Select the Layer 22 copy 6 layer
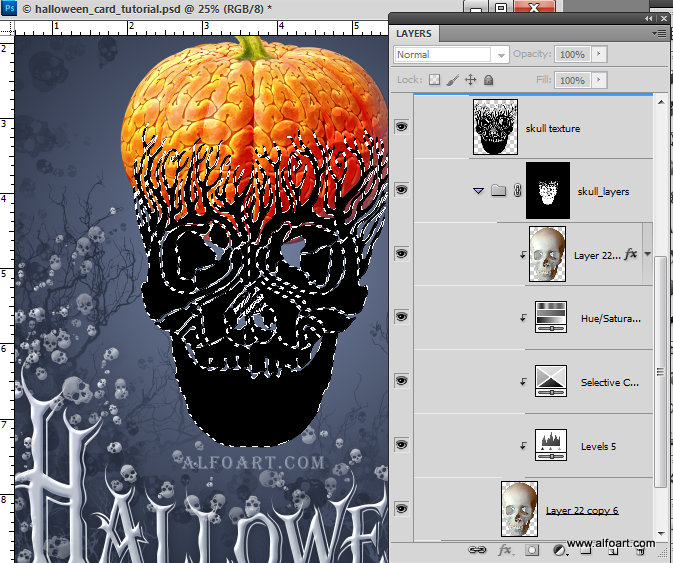 pyautogui.click(x=581, y=510)
